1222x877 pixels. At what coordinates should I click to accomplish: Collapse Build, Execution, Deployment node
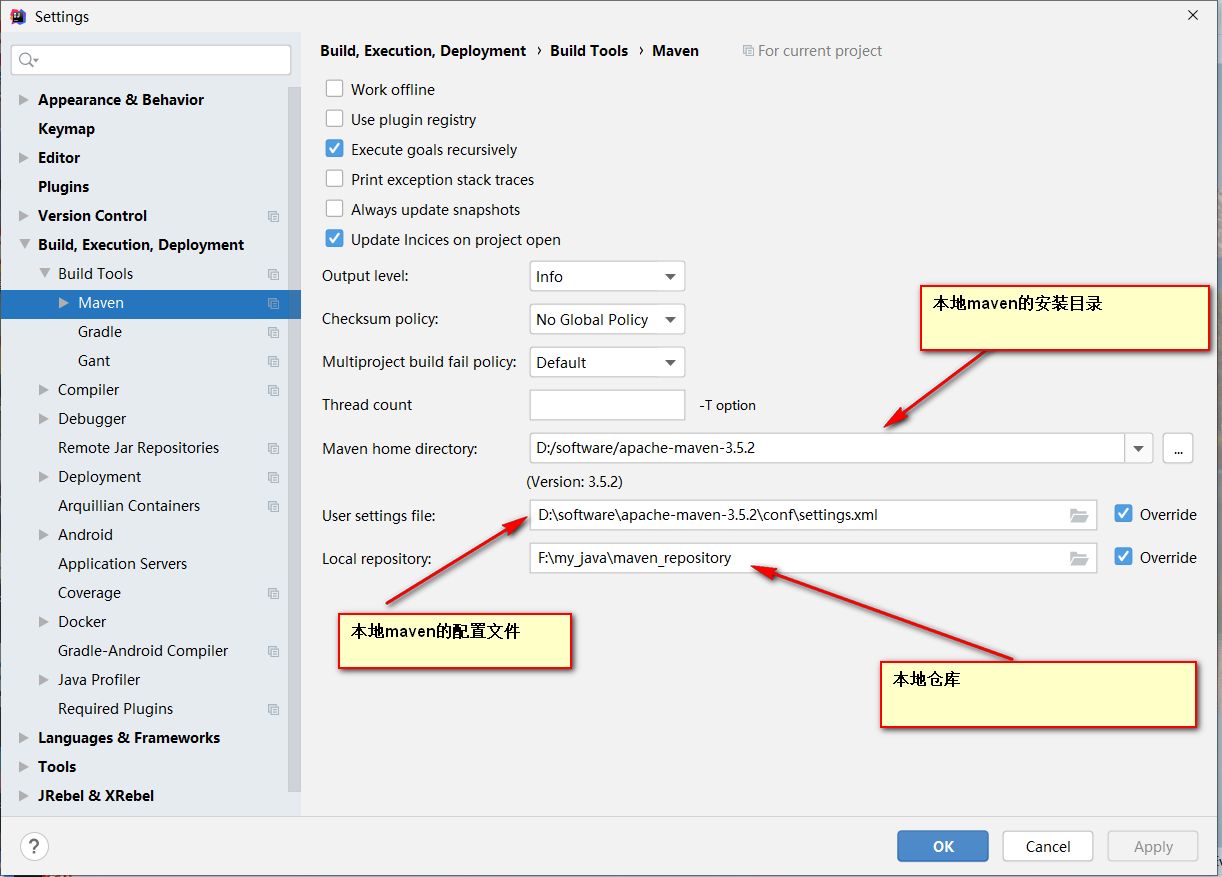(x=24, y=245)
